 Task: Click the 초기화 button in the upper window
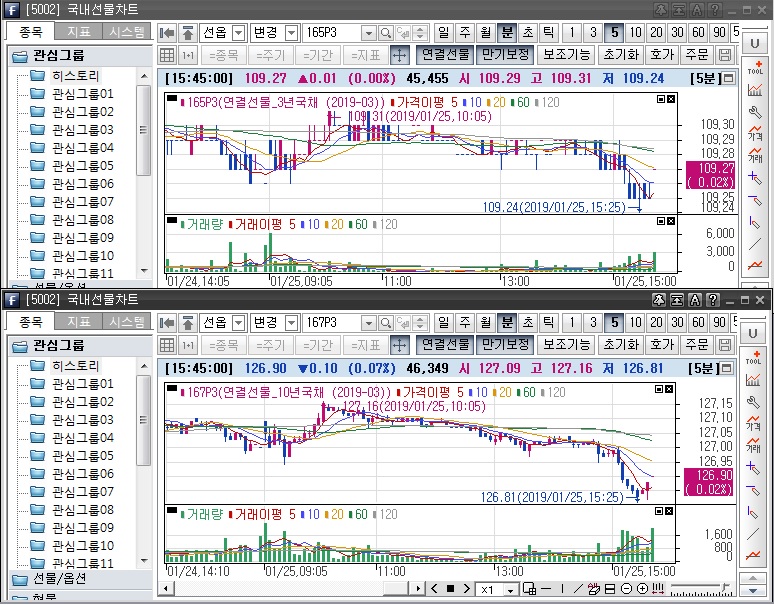click(x=620, y=55)
